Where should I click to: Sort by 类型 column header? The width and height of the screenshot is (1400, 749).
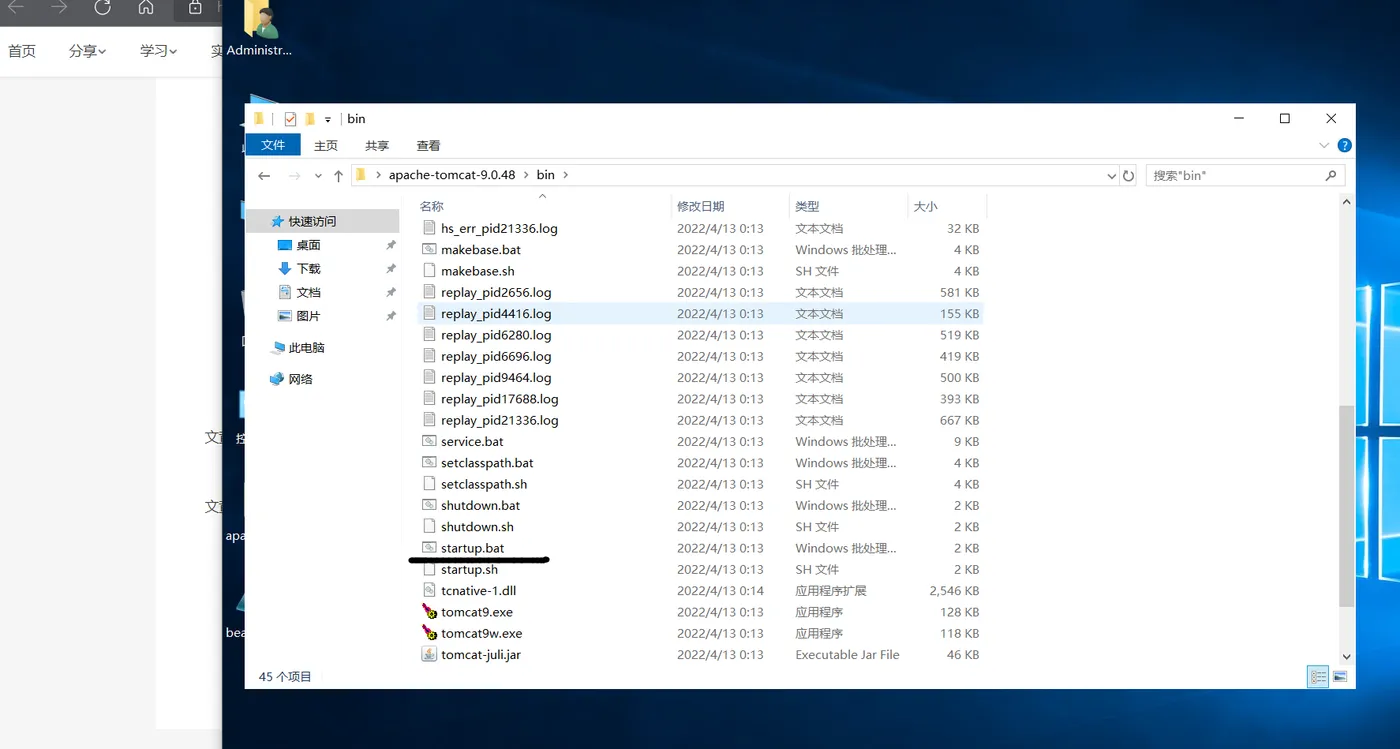(807, 206)
